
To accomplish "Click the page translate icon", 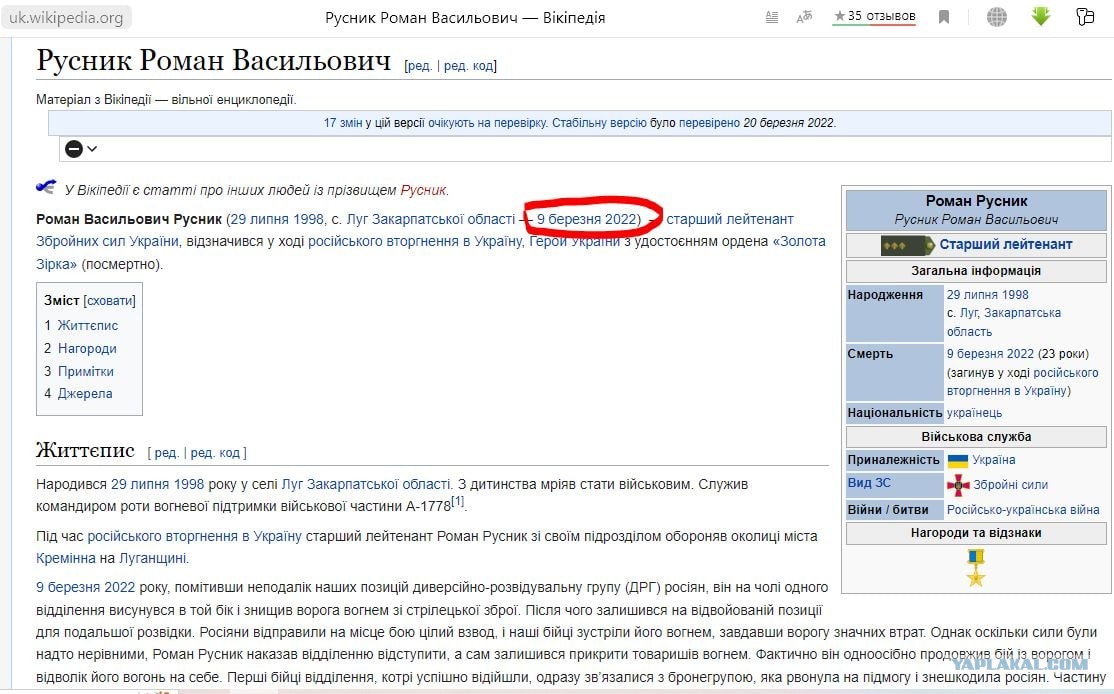I will [804, 17].
